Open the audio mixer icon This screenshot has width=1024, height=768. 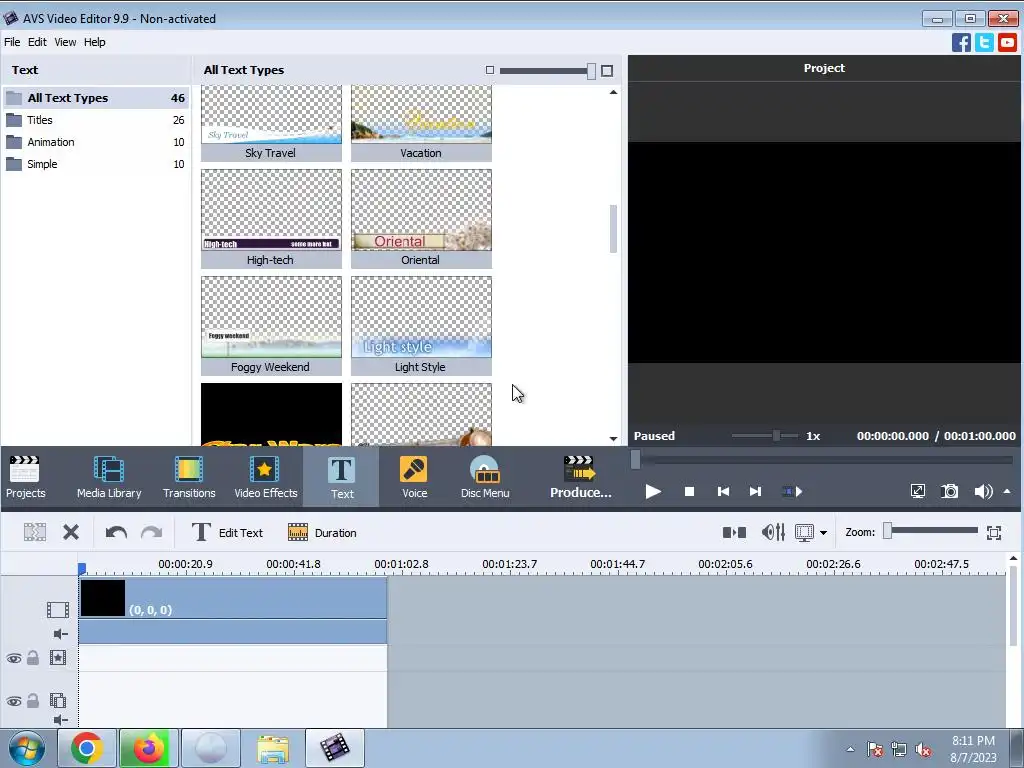pyautogui.click(x=773, y=533)
